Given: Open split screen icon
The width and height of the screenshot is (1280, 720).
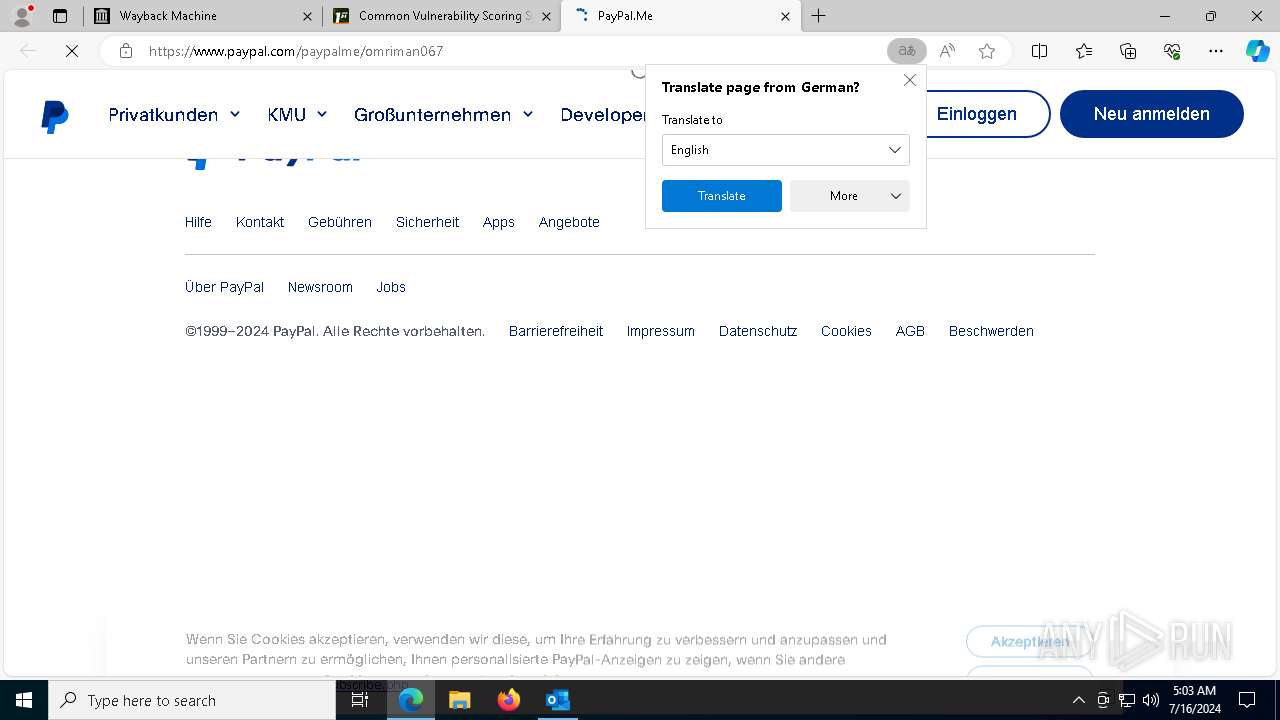Looking at the screenshot, I should 1039,51.
